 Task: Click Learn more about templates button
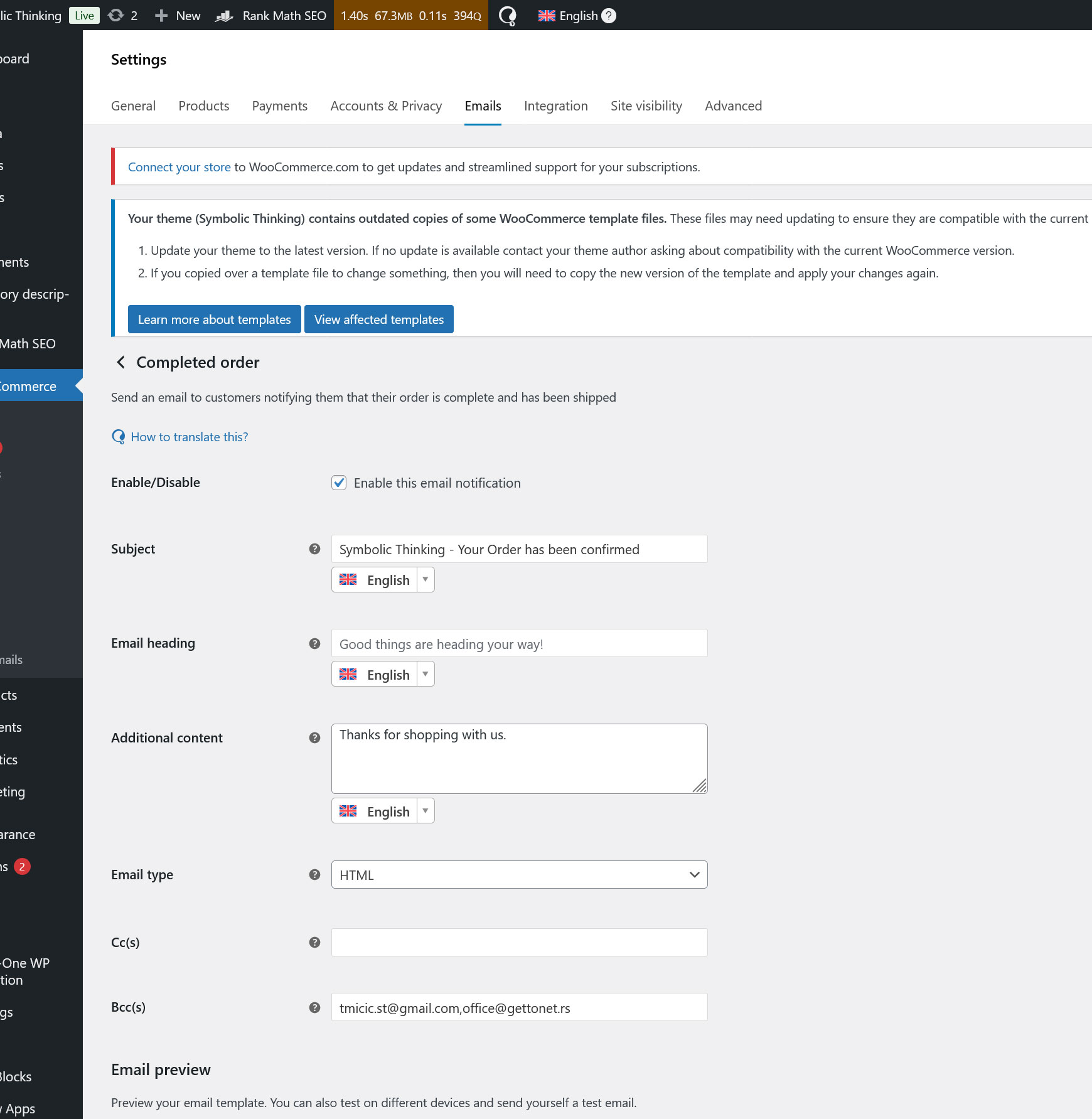point(215,319)
